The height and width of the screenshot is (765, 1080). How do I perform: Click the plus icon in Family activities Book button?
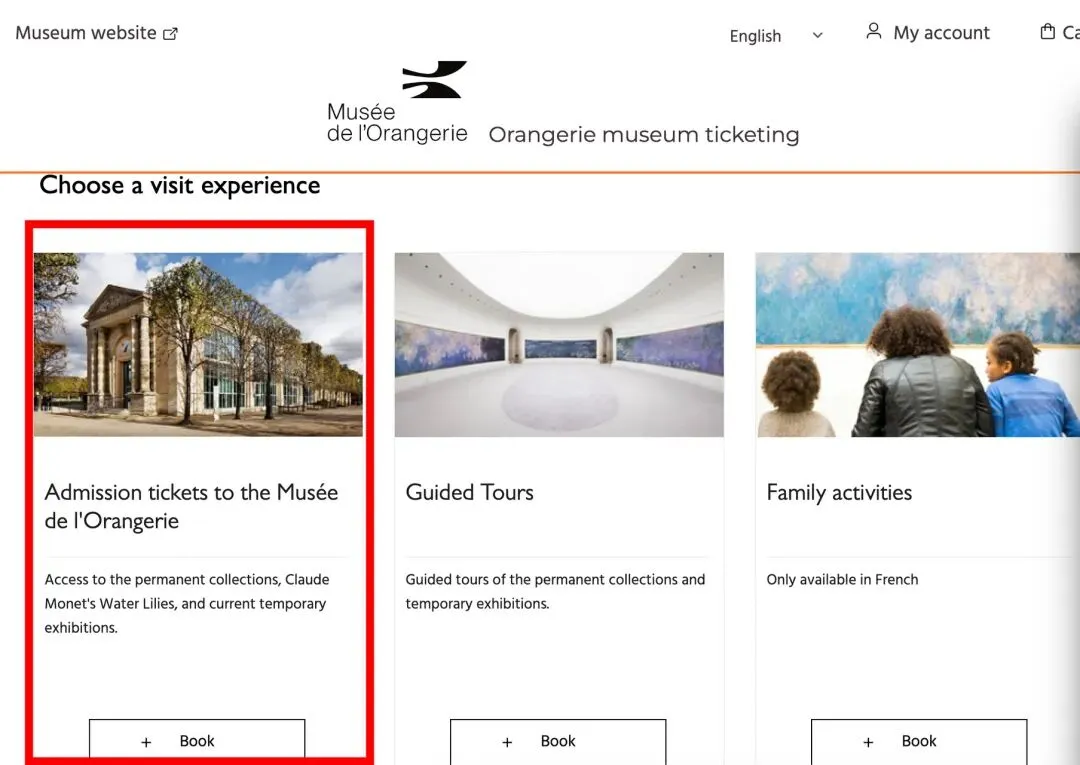coord(868,742)
